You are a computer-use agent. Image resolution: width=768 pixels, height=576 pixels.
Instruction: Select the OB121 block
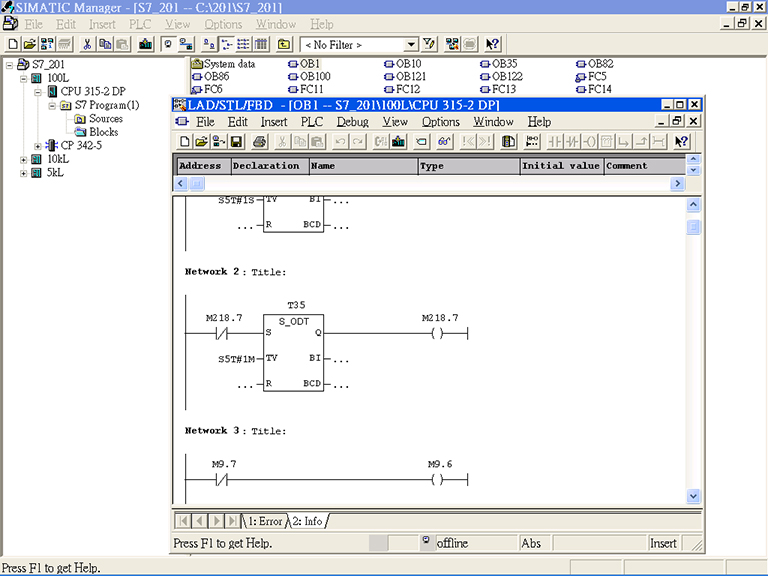(x=405, y=76)
